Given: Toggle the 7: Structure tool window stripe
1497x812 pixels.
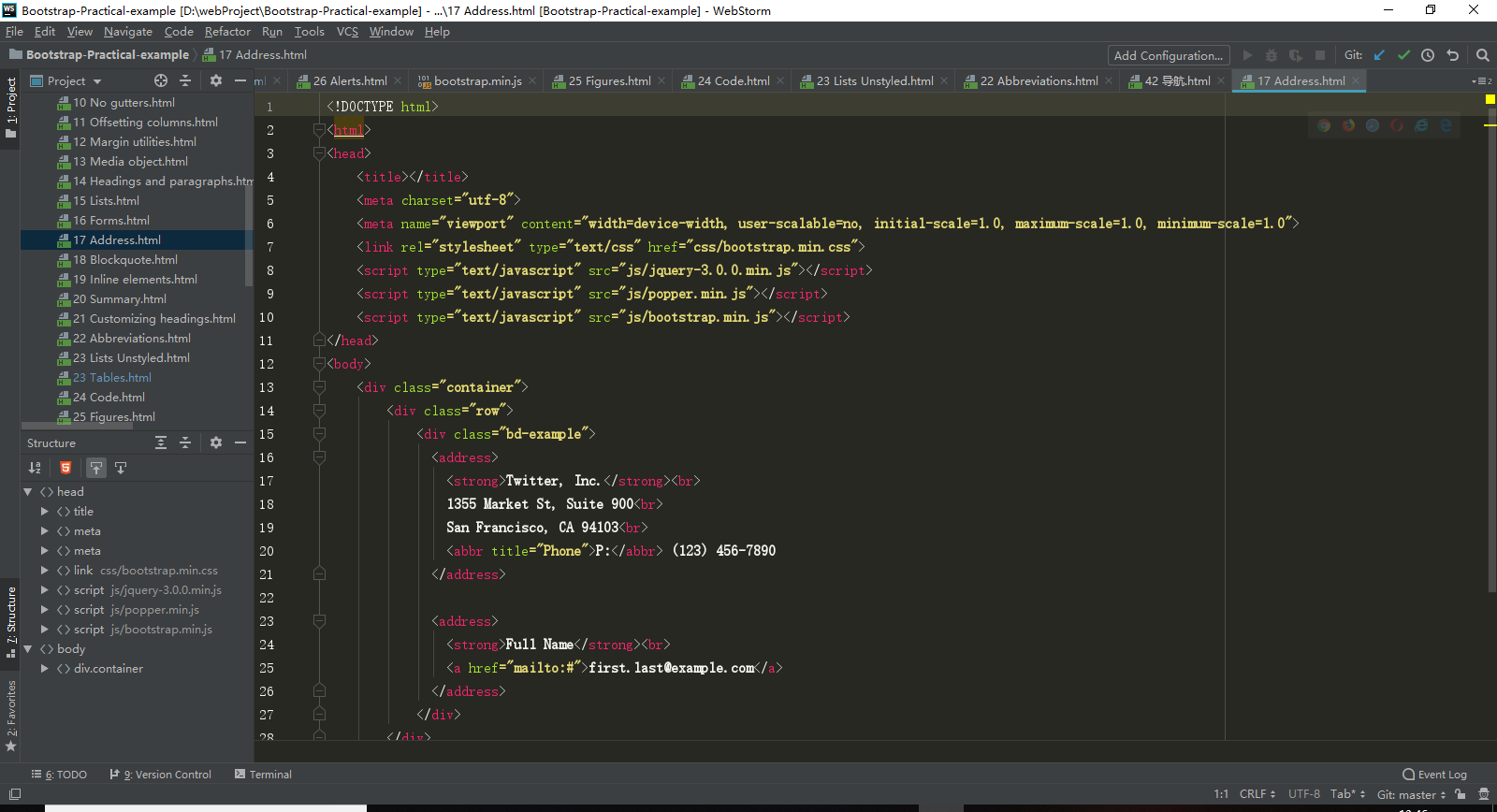Looking at the screenshot, I should coord(10,621).
